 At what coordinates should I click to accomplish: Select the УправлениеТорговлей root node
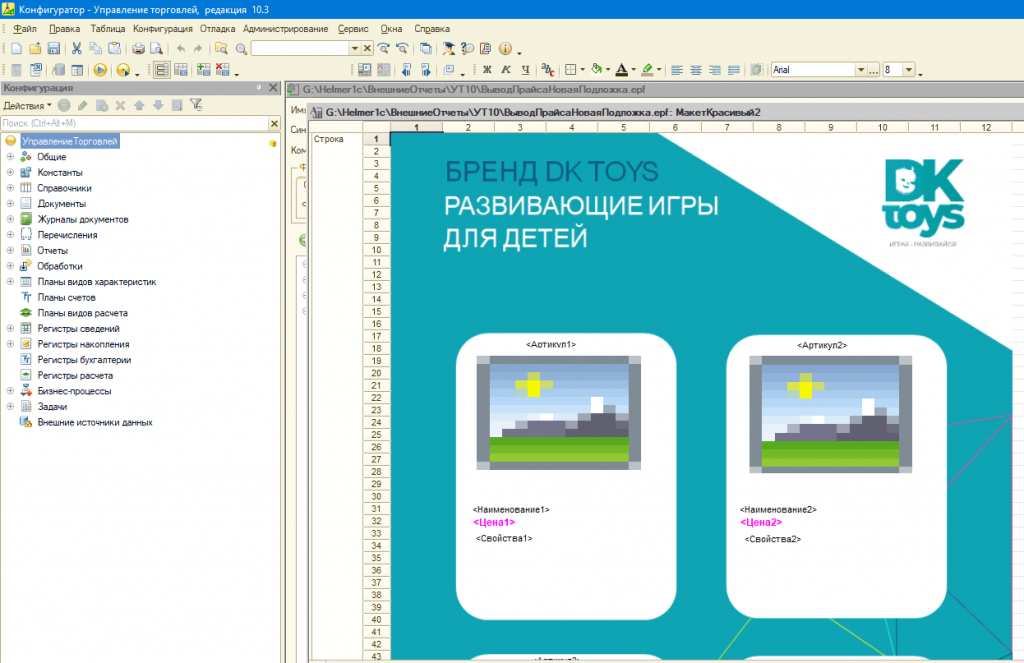point(70,141)
